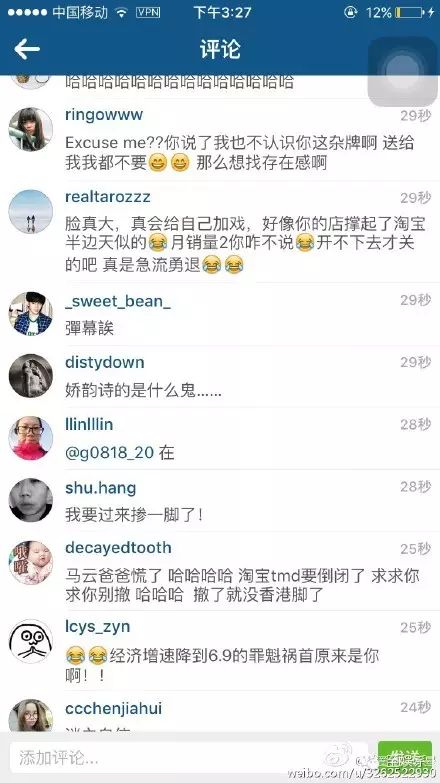Tap the back arrow in header
This screenshot has width=440, height=783.
pos(27,49)
